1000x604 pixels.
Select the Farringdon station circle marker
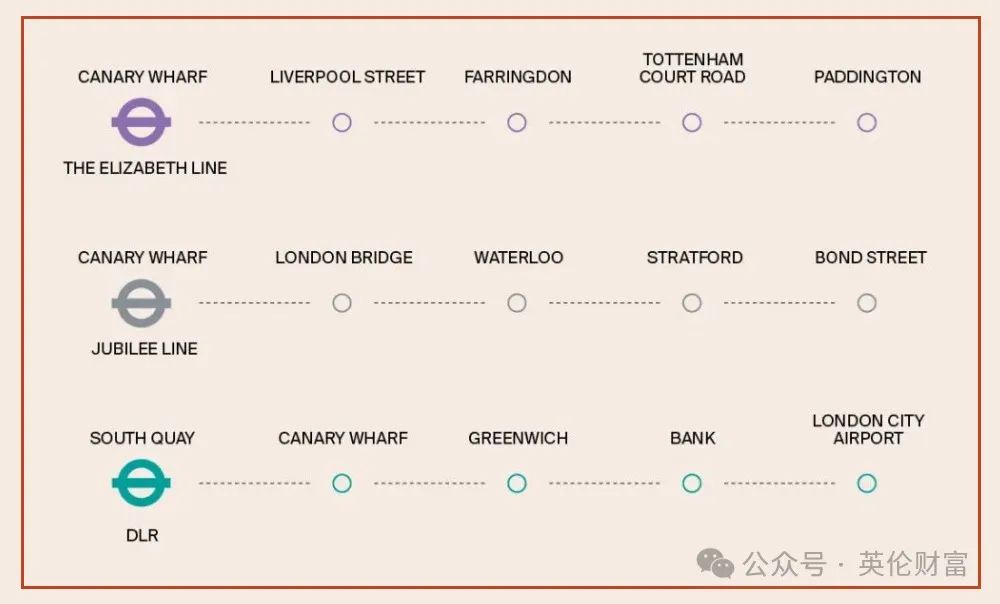517,122
